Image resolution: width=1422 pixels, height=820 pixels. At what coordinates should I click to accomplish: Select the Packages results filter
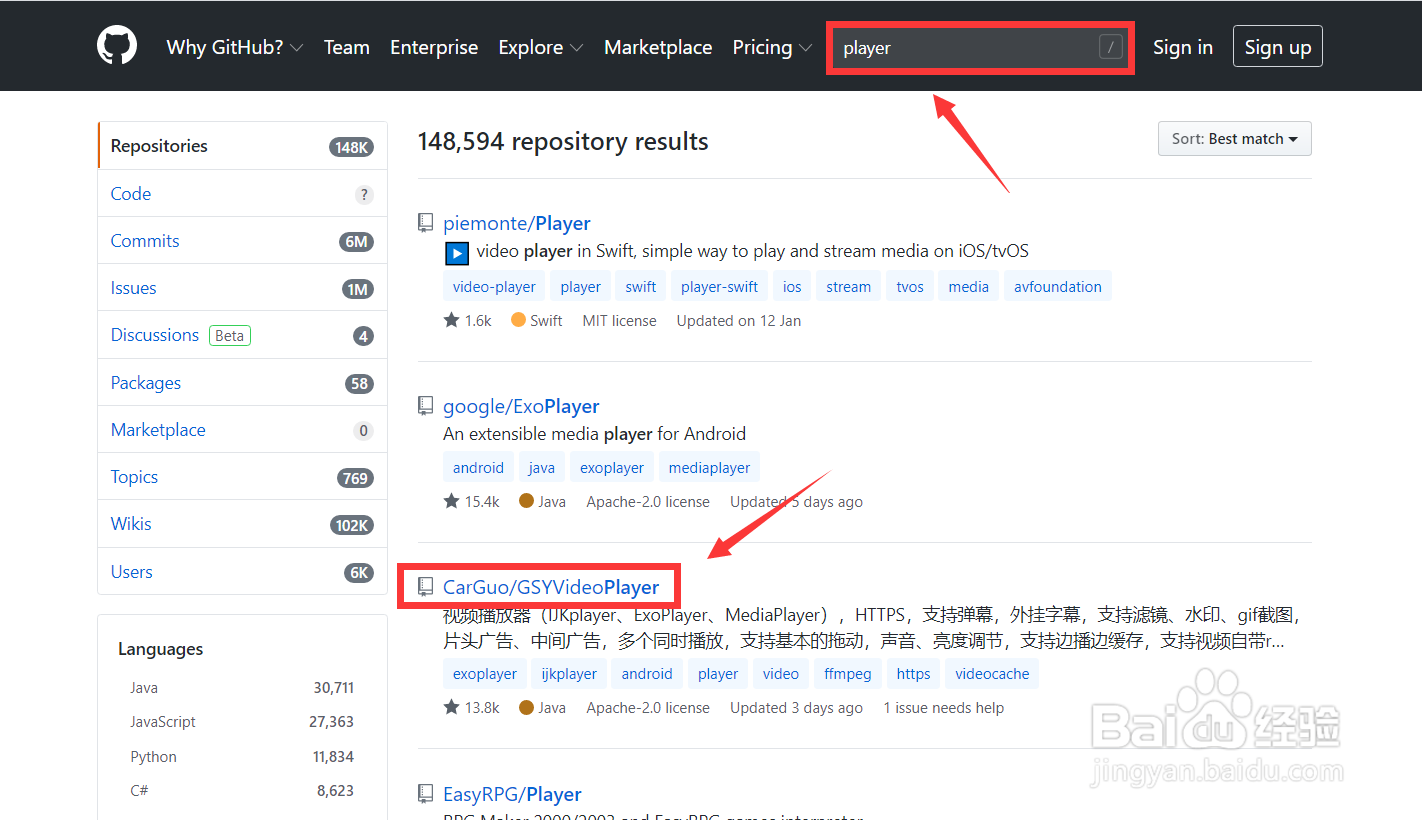(x=242, y=383)
